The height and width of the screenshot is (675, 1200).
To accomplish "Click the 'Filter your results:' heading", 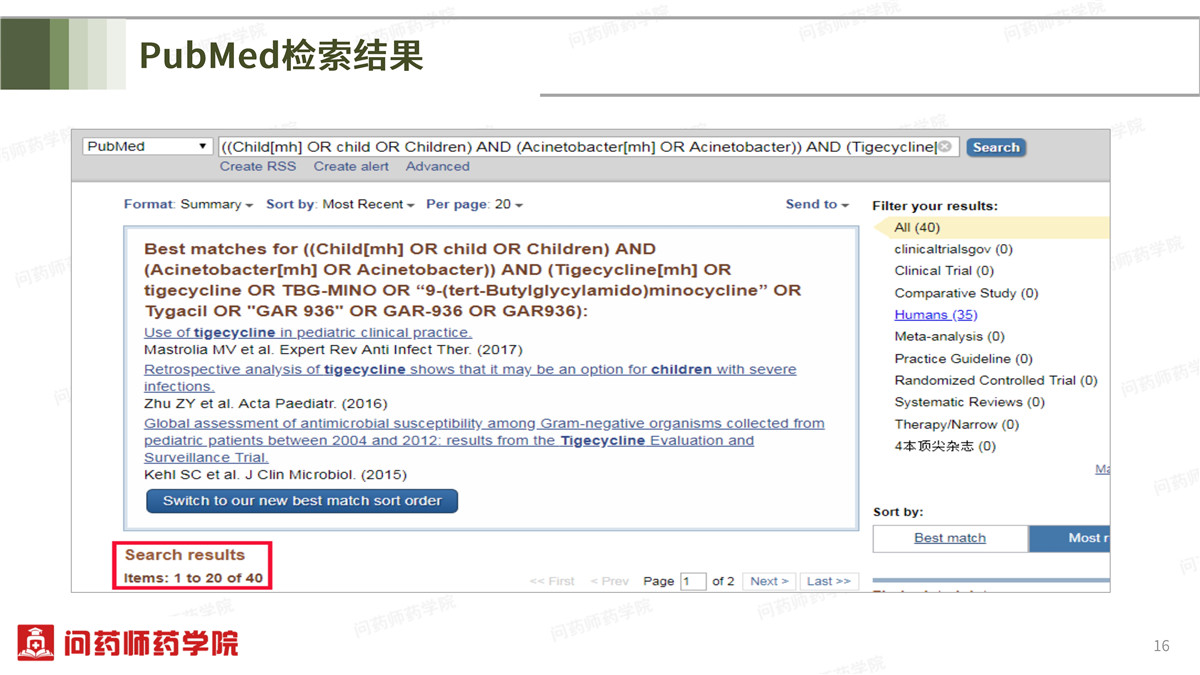I will click(x=935, y=206).
